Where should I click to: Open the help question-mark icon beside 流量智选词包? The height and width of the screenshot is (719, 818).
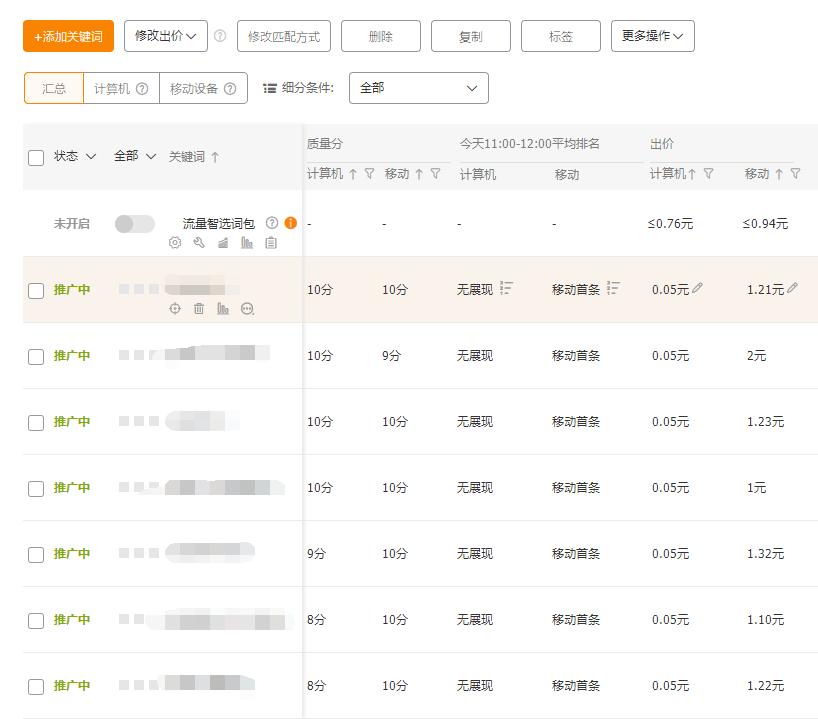272,224
